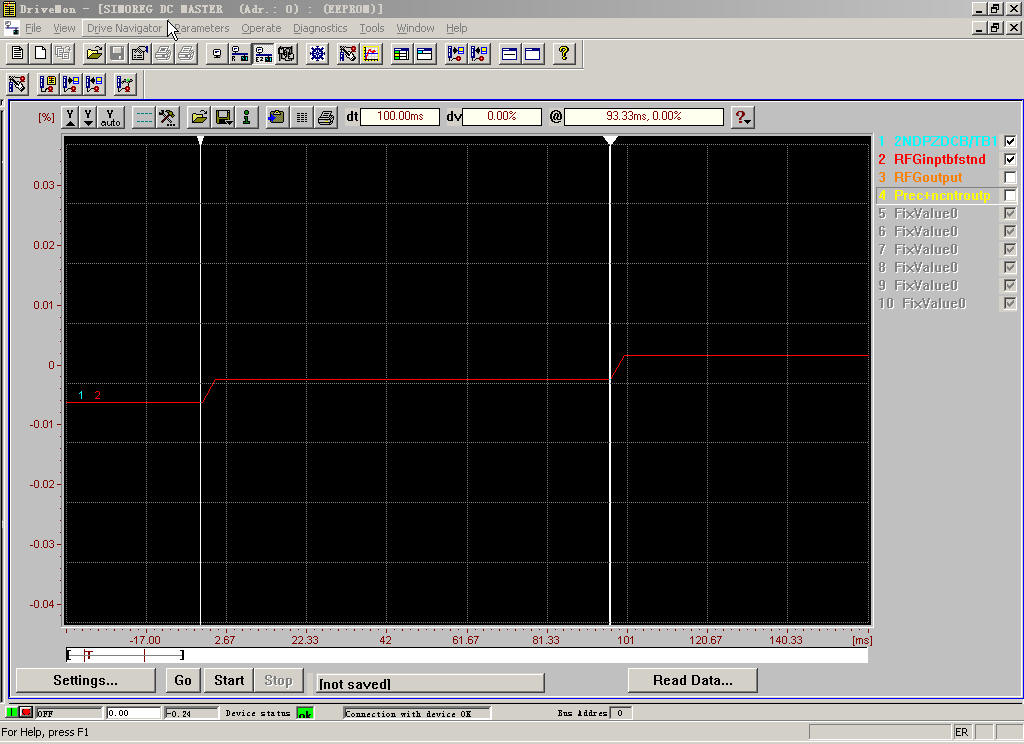Show trace info with green i icon
Image resolution: width=1024 pixels, height=744 pixels.
point(246,118)
